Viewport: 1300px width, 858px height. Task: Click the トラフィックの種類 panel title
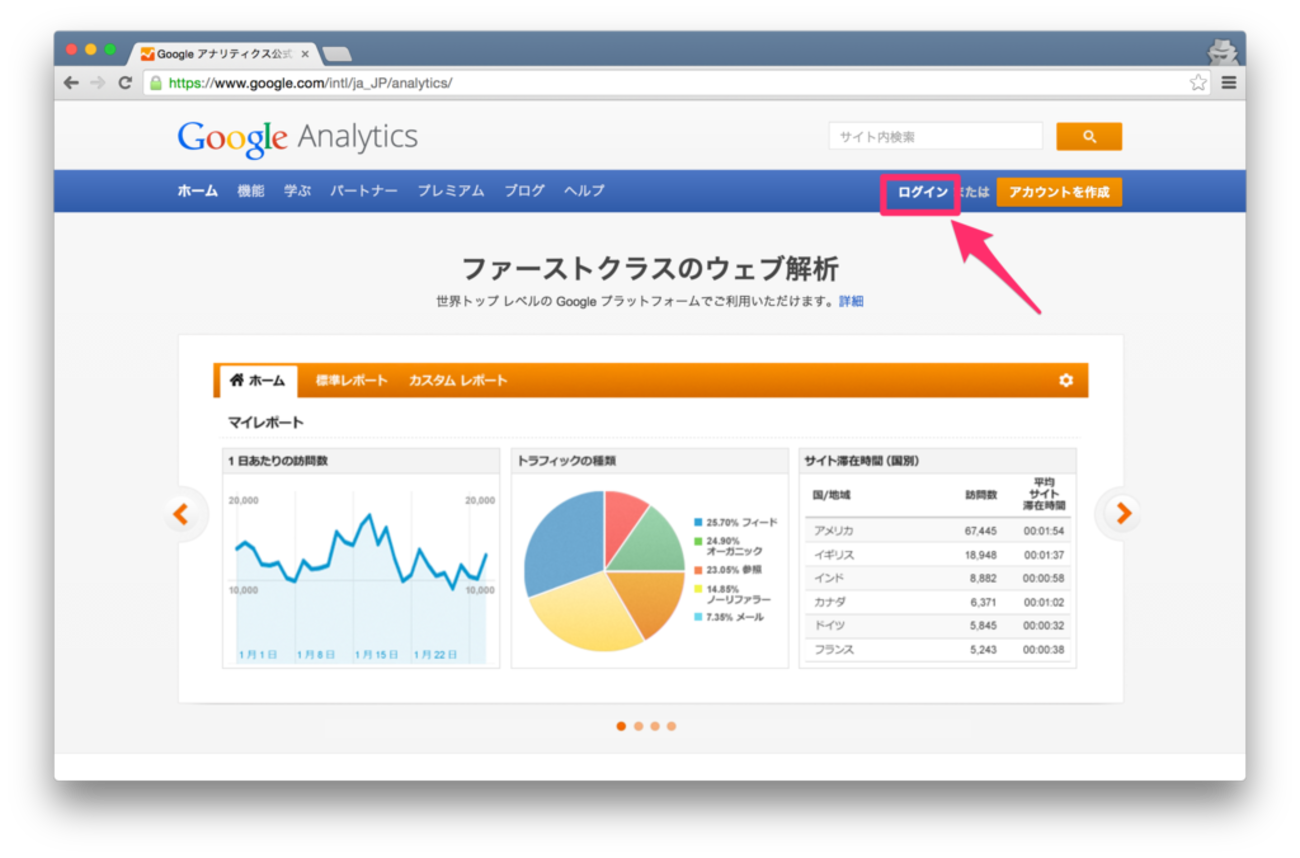[566, 461]
